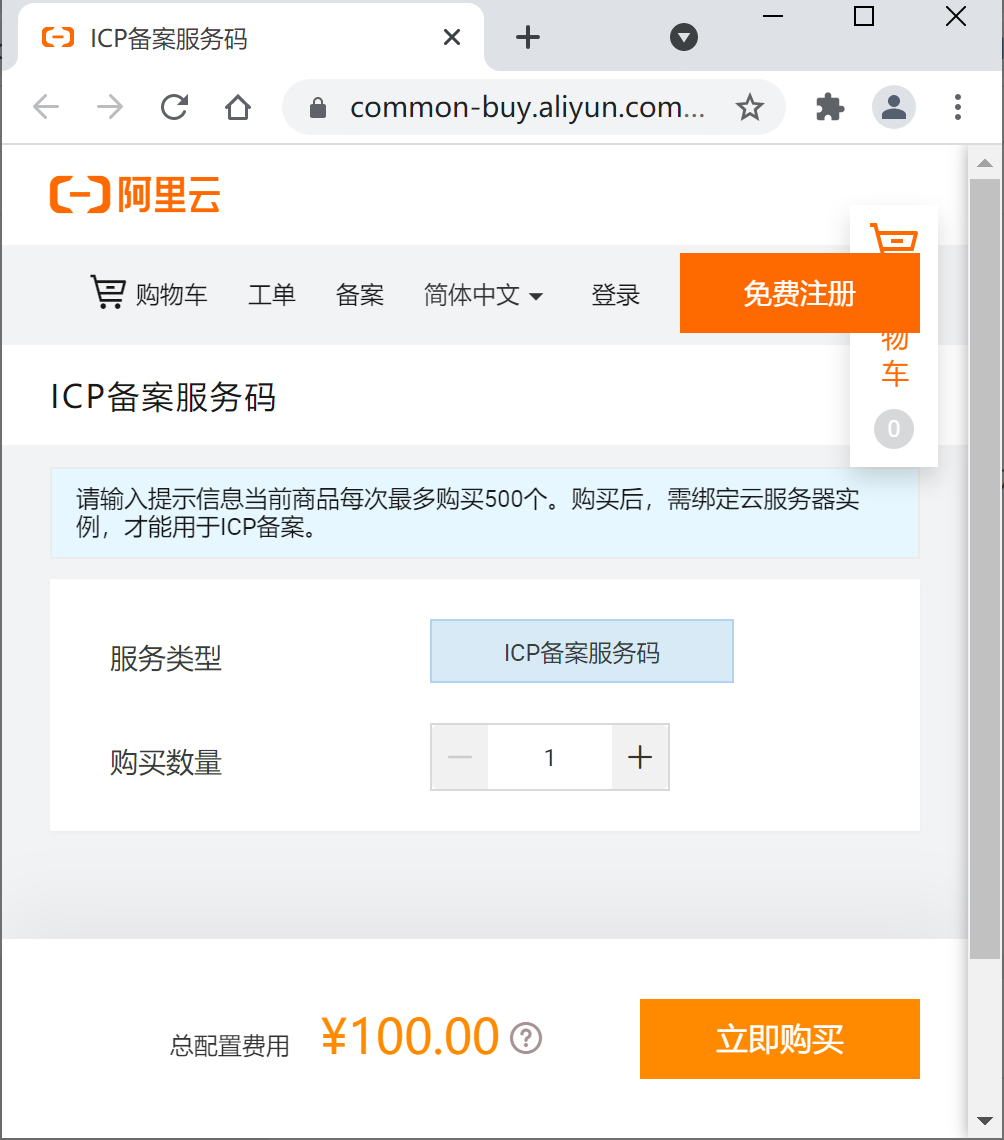Open the browser extensions puzzle icon
1004x1140 pixels.
[830, 108]
